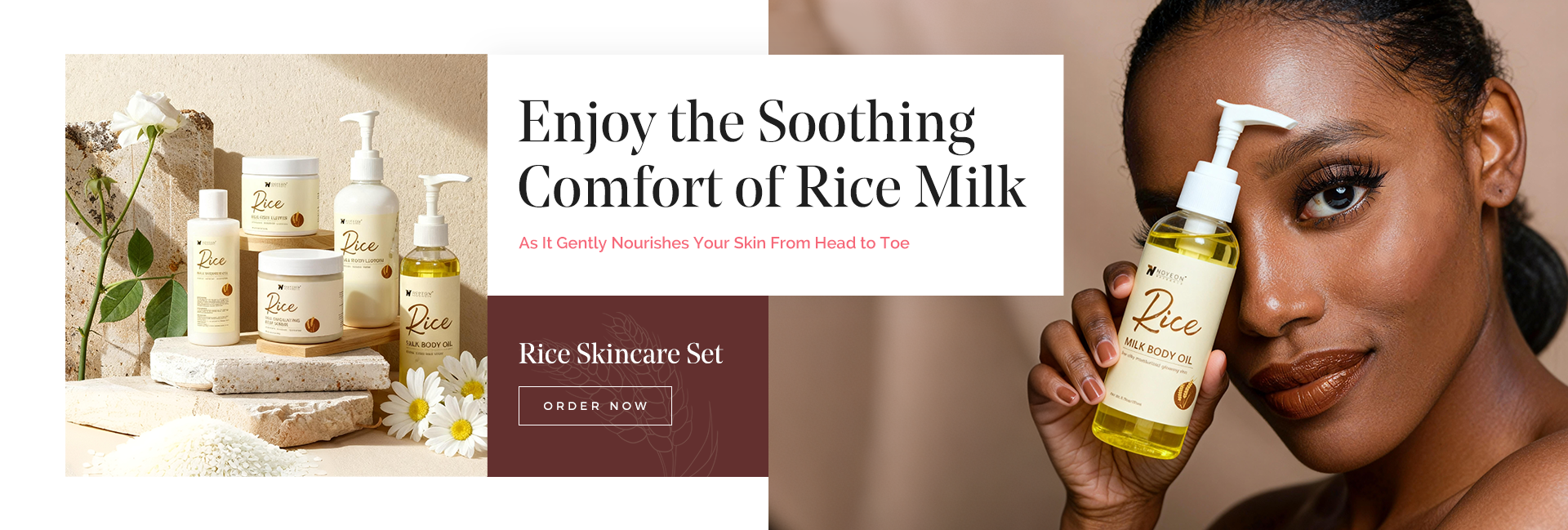Click the 'Rice Skincare Set' heading
This screenshot has width=1568, height=530.
pyautogui.click(x=621, y=354)
